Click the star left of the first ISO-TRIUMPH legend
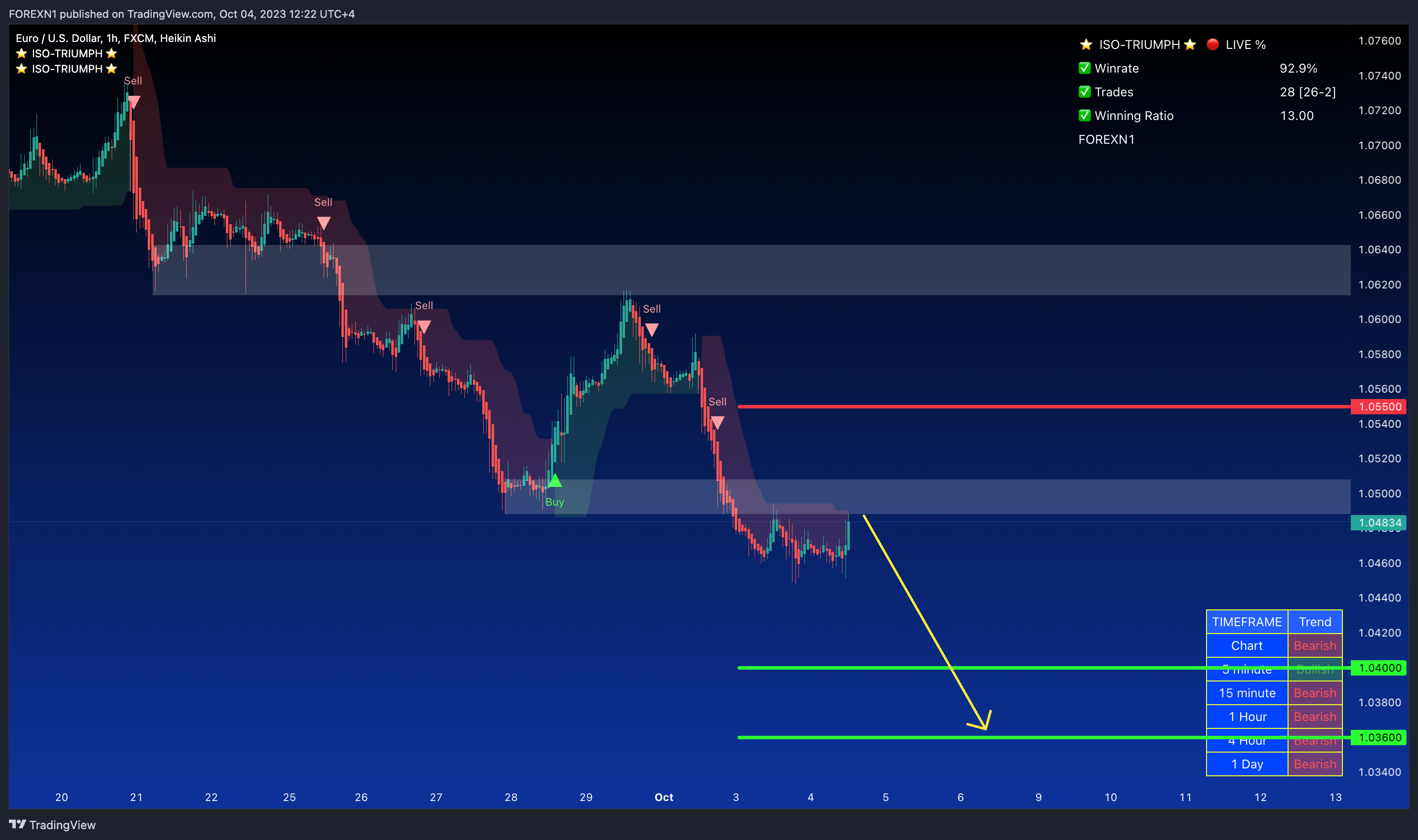 tap(22, 54)
